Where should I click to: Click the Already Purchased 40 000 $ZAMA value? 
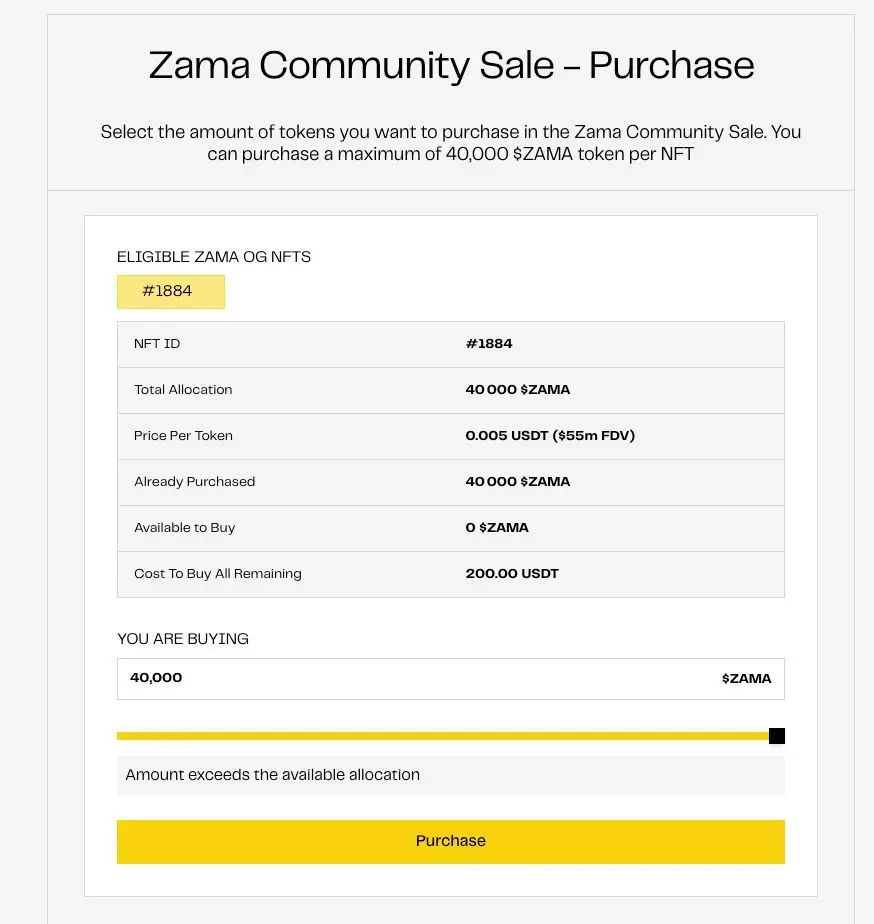pyautogui.click(x=518, y=482)
